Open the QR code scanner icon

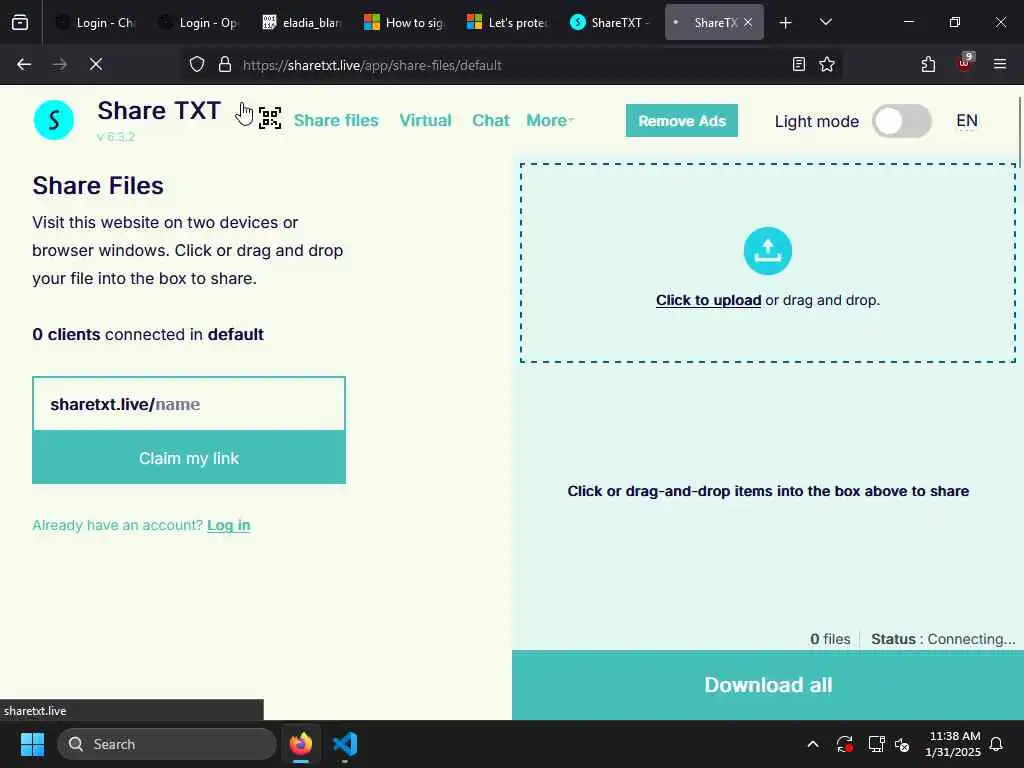(270, 118)
